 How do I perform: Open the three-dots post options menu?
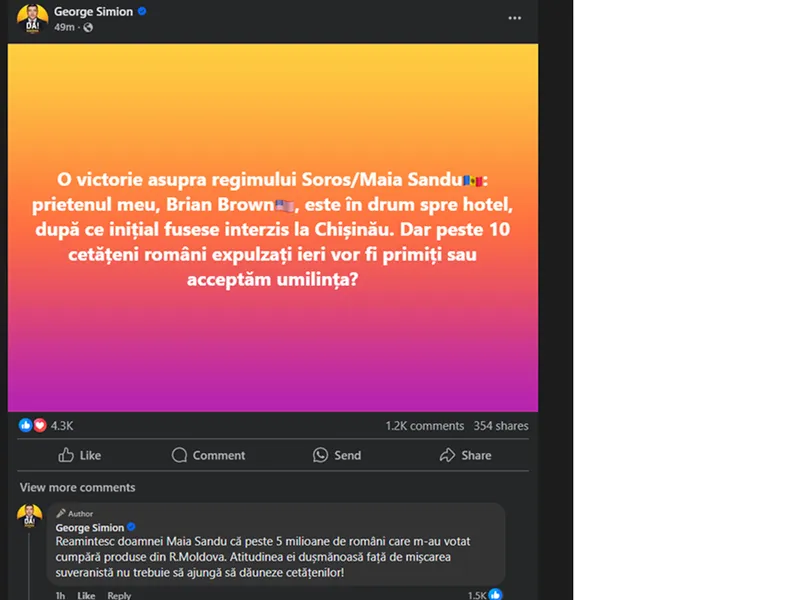coord(514,18)
